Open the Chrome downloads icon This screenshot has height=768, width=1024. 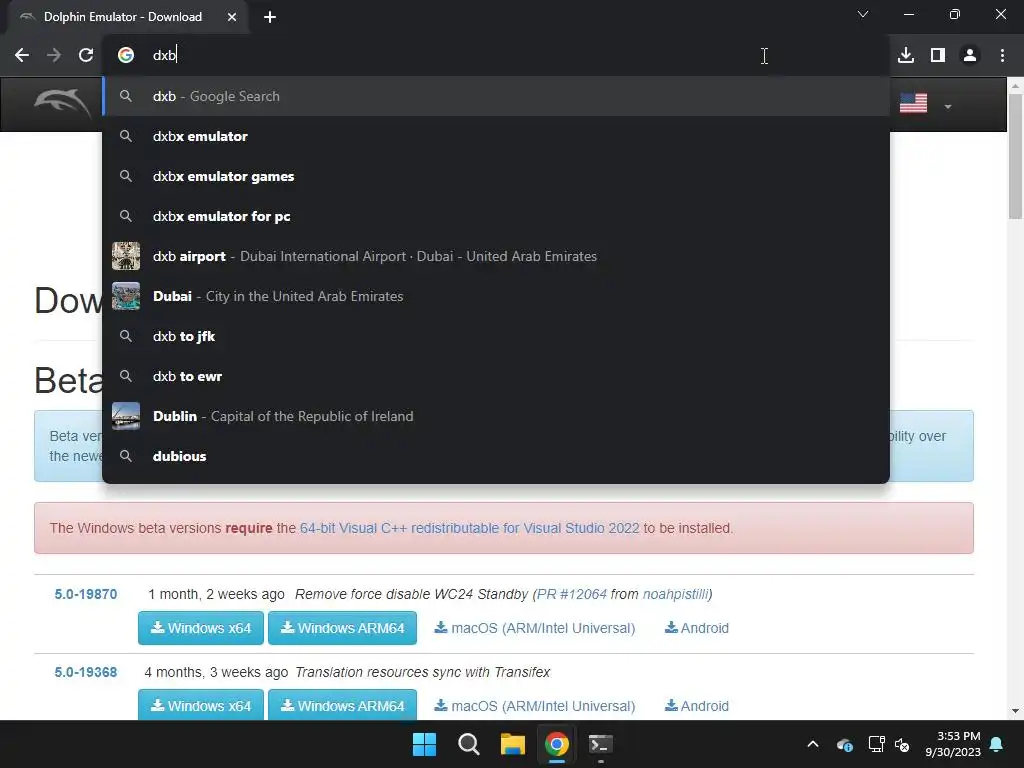[906, 56]
